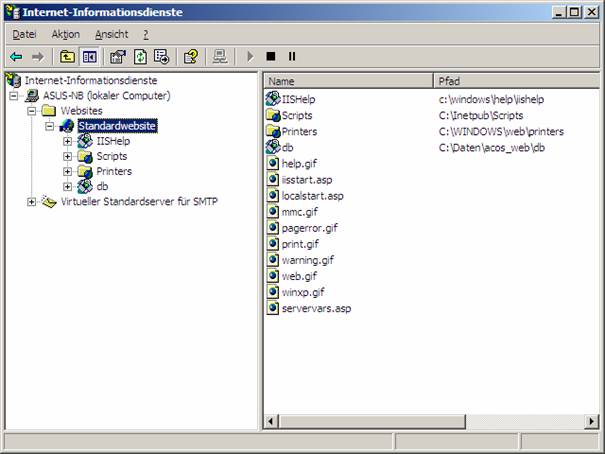Select print.gif in the file list
Viewport: 605px width, 454px height.
300,244
